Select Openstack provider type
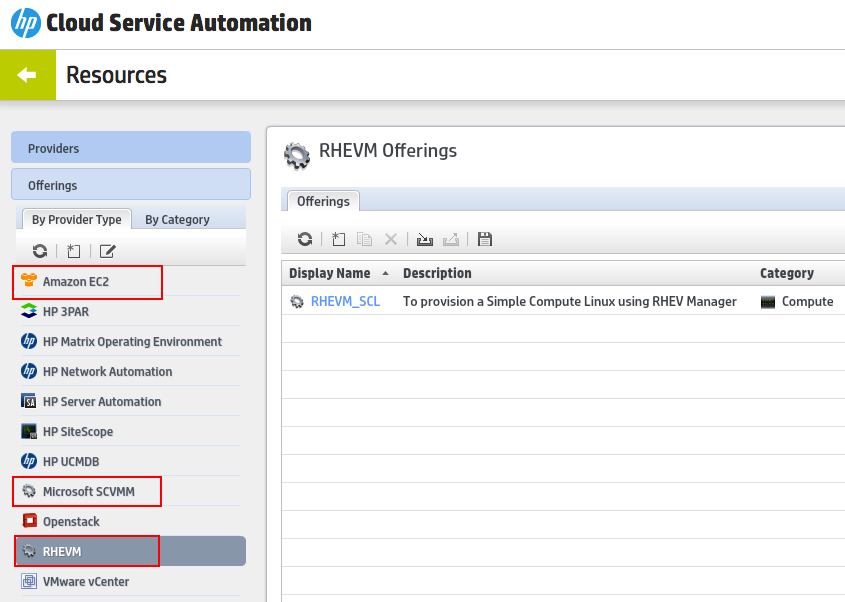This screenshot has width=845, height=602. tap(130, 521)
